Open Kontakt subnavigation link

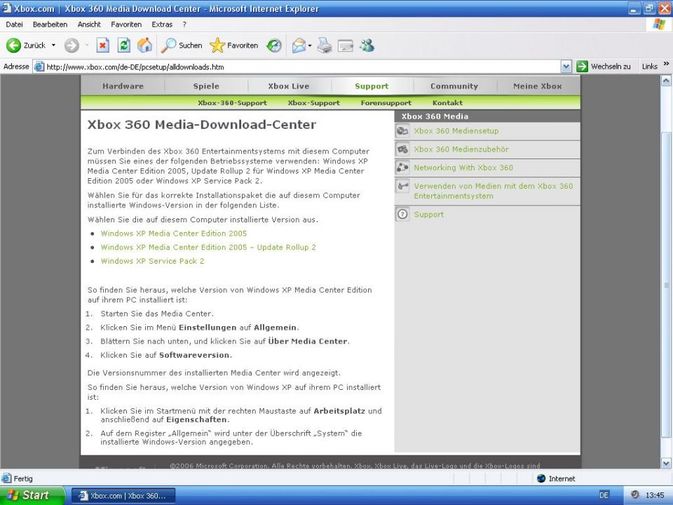(447, 103)
